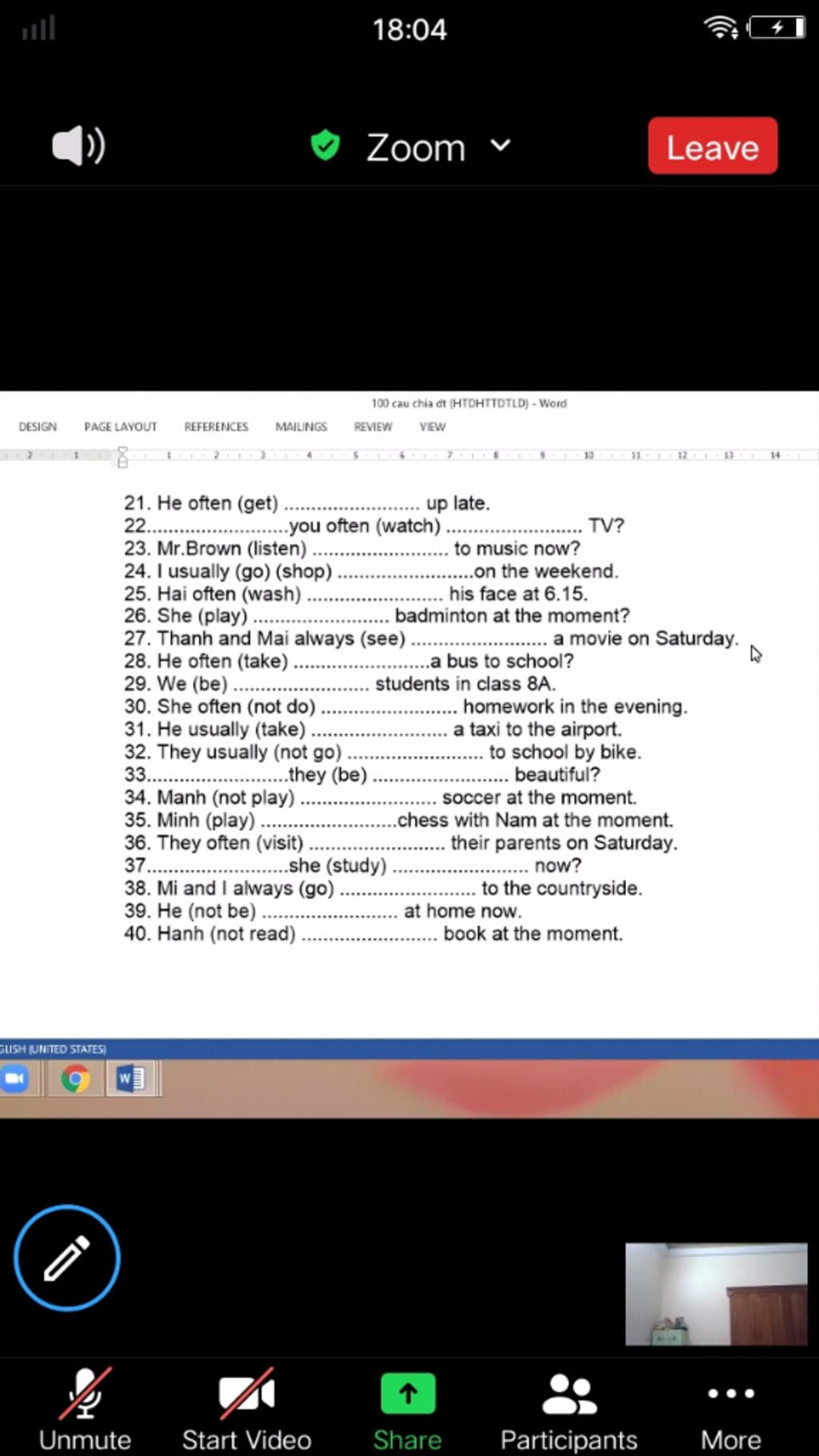Click the language indicator in Word status bar
819x1456 pixels.
click(53, 1049)
